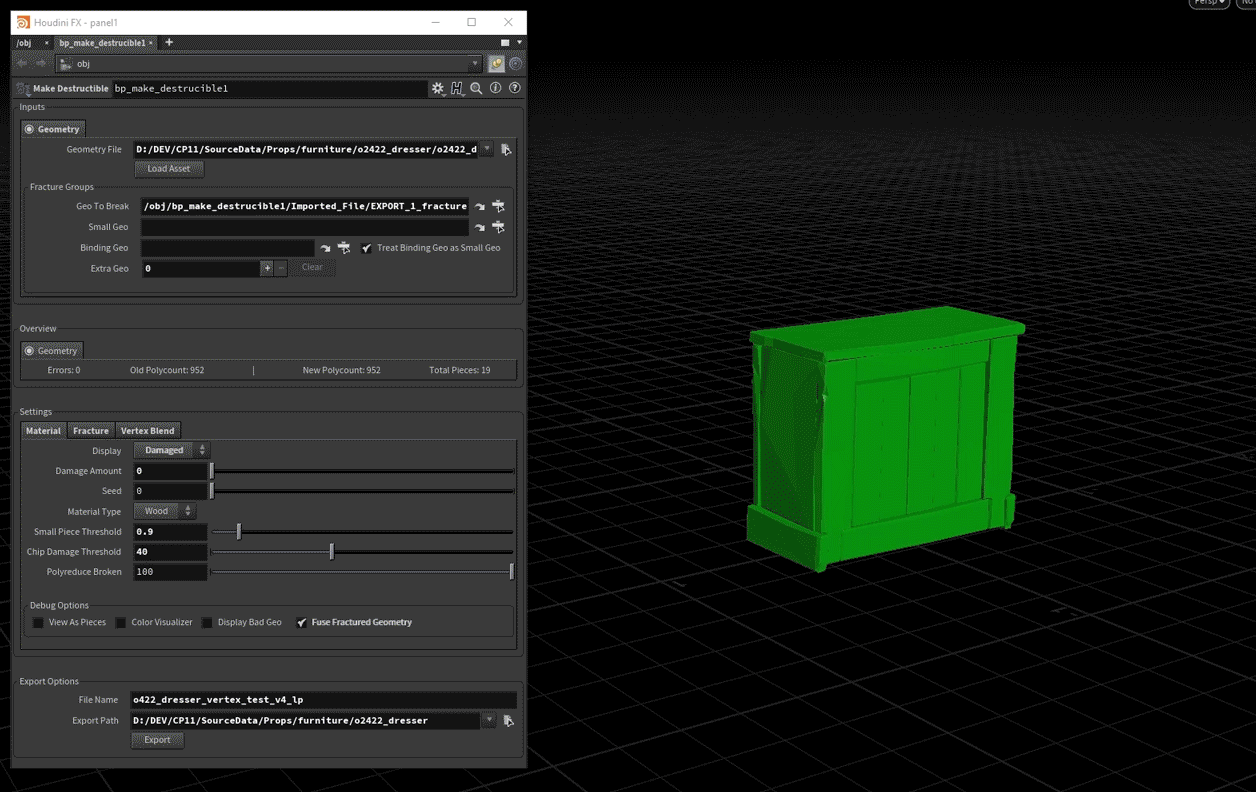Image resolution: width=1256 pixels, height=792 pixels.
Task: Toggle View As Pieces checkbox
Action: click(x=38, y=622)
